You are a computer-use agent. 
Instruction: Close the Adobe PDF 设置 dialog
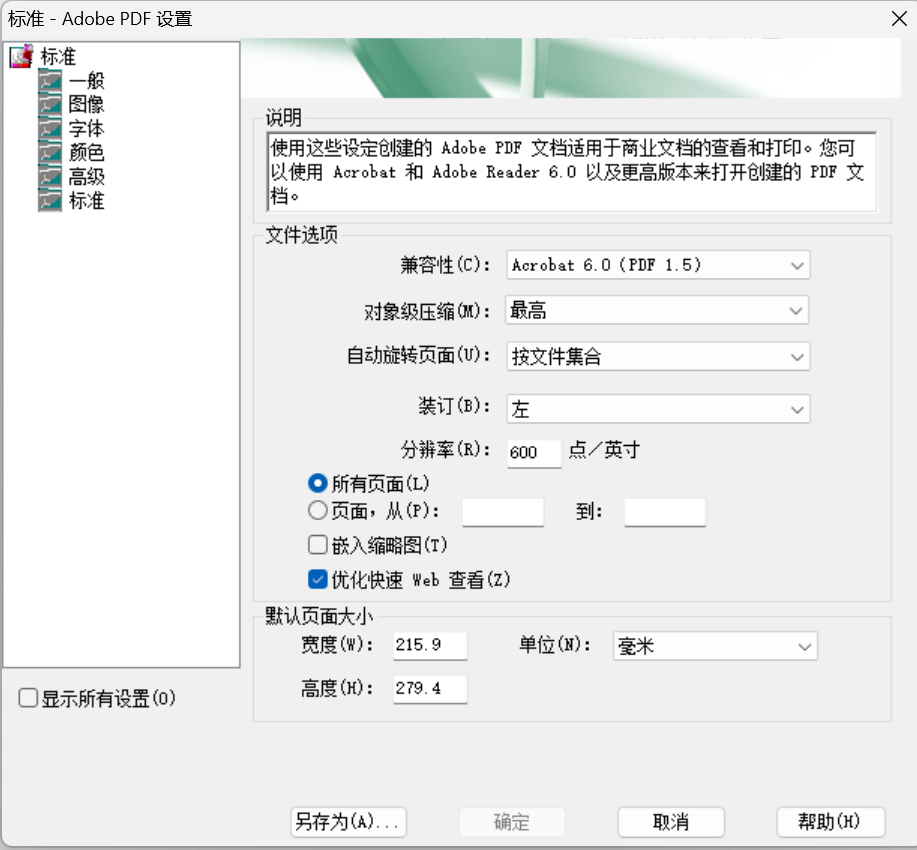tap(899, 19)
